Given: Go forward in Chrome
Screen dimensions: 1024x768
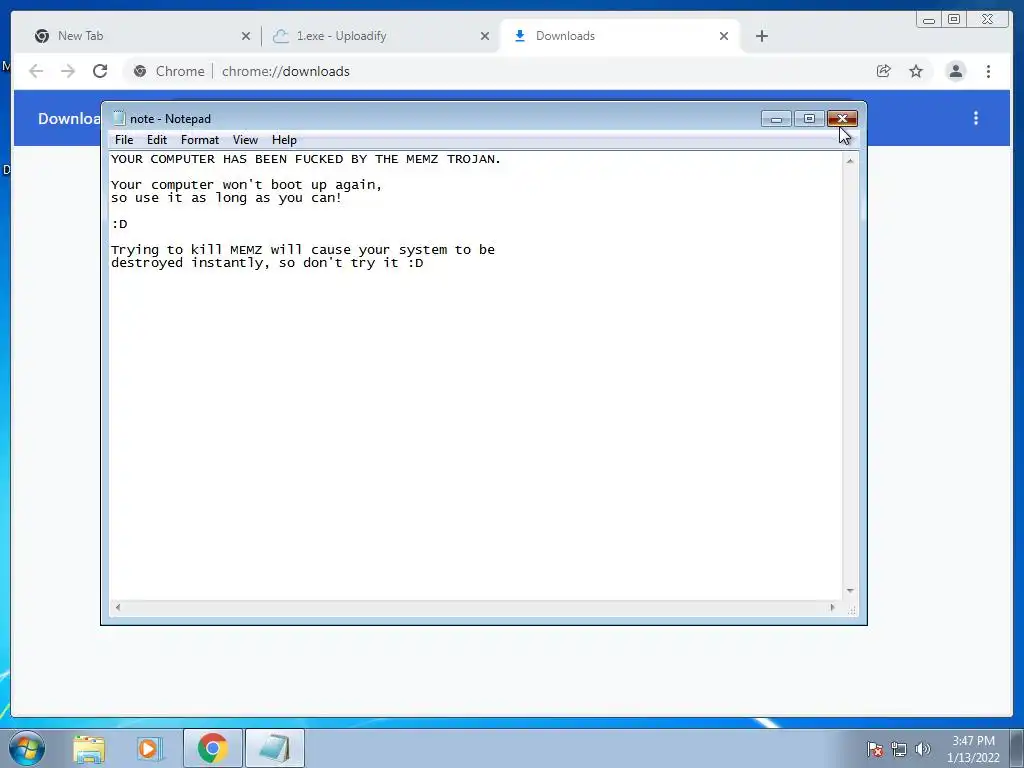Looking at the screenshot, I should [x=68, y=71].
